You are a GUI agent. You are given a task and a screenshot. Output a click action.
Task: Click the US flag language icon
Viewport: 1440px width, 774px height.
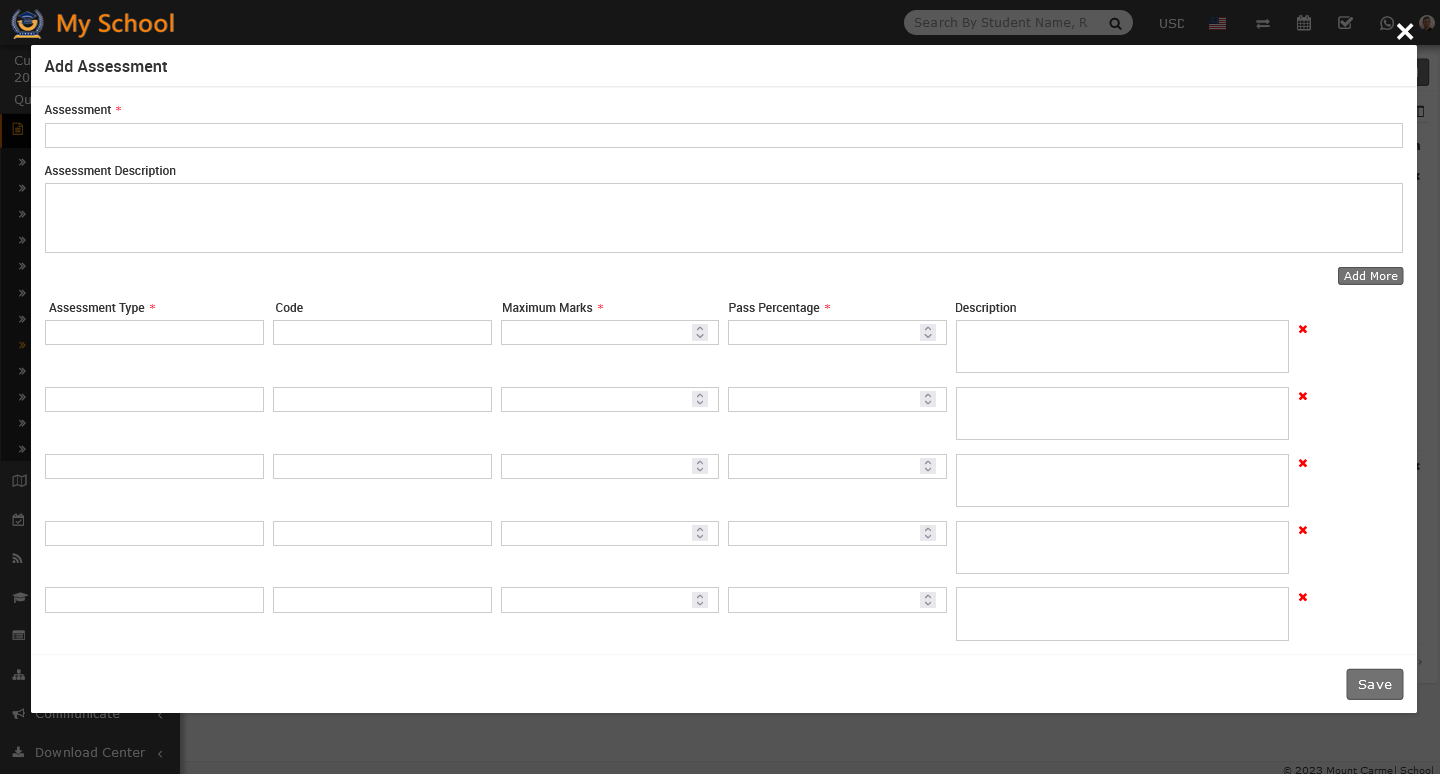coord(1217,23)
